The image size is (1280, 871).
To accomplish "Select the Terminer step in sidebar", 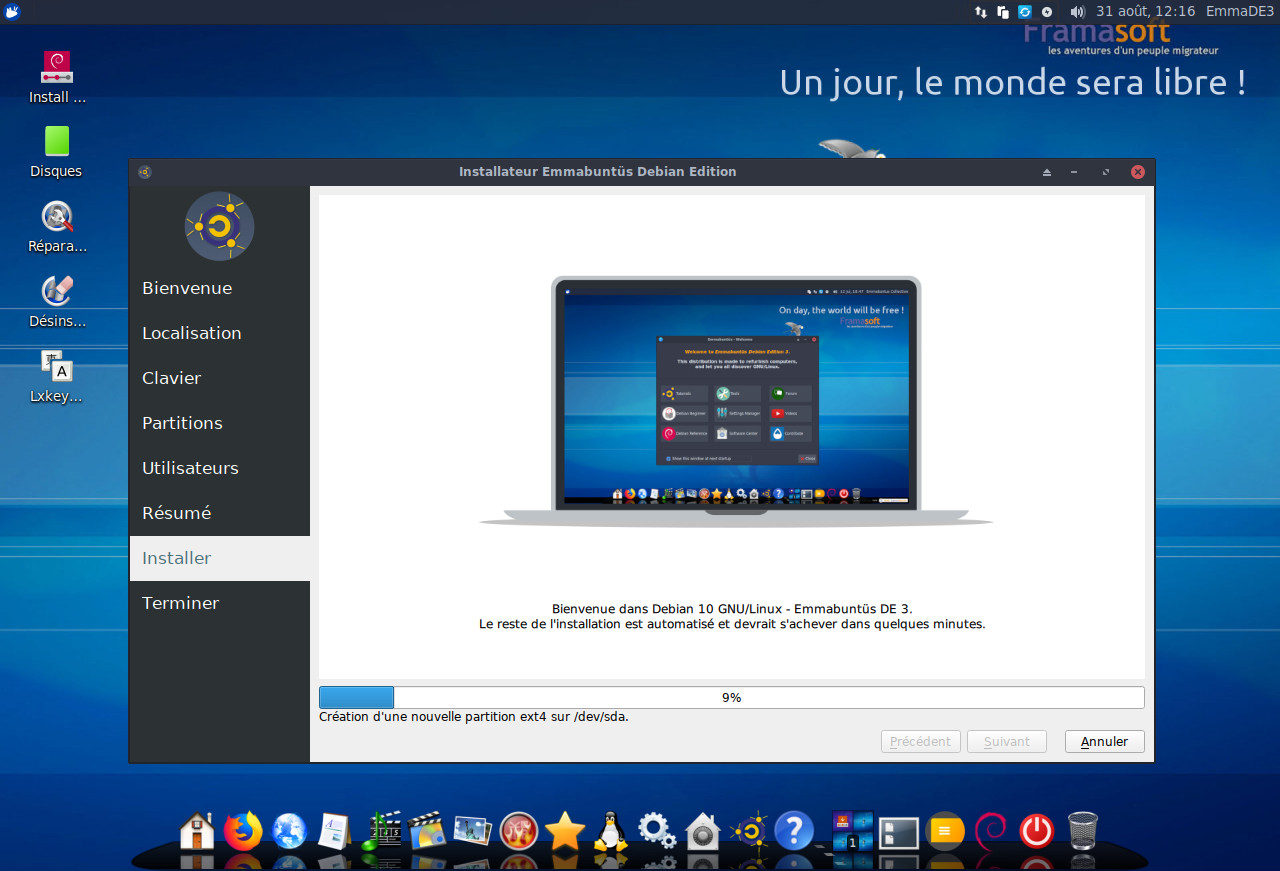I will point(219,603).
